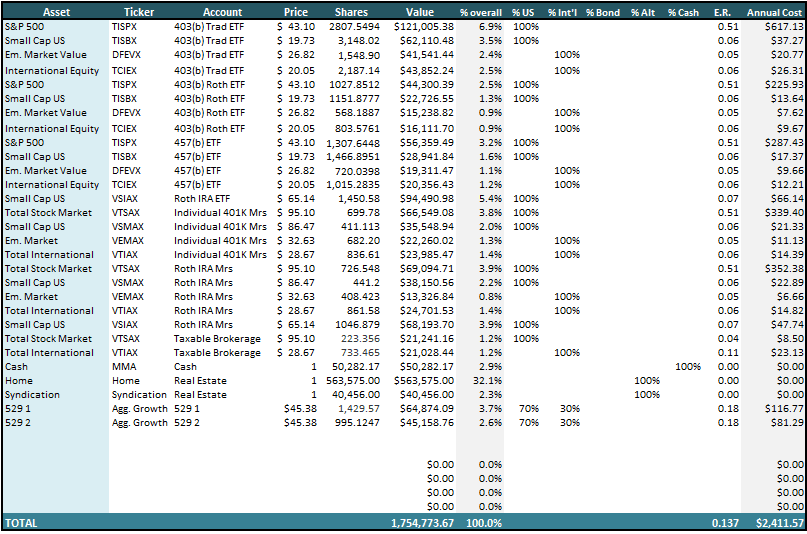Image resolution: width=807 pixels, height=534 pixels.
Task: Select the 1027.8512 shares cell
Action: tap(355, 84)
